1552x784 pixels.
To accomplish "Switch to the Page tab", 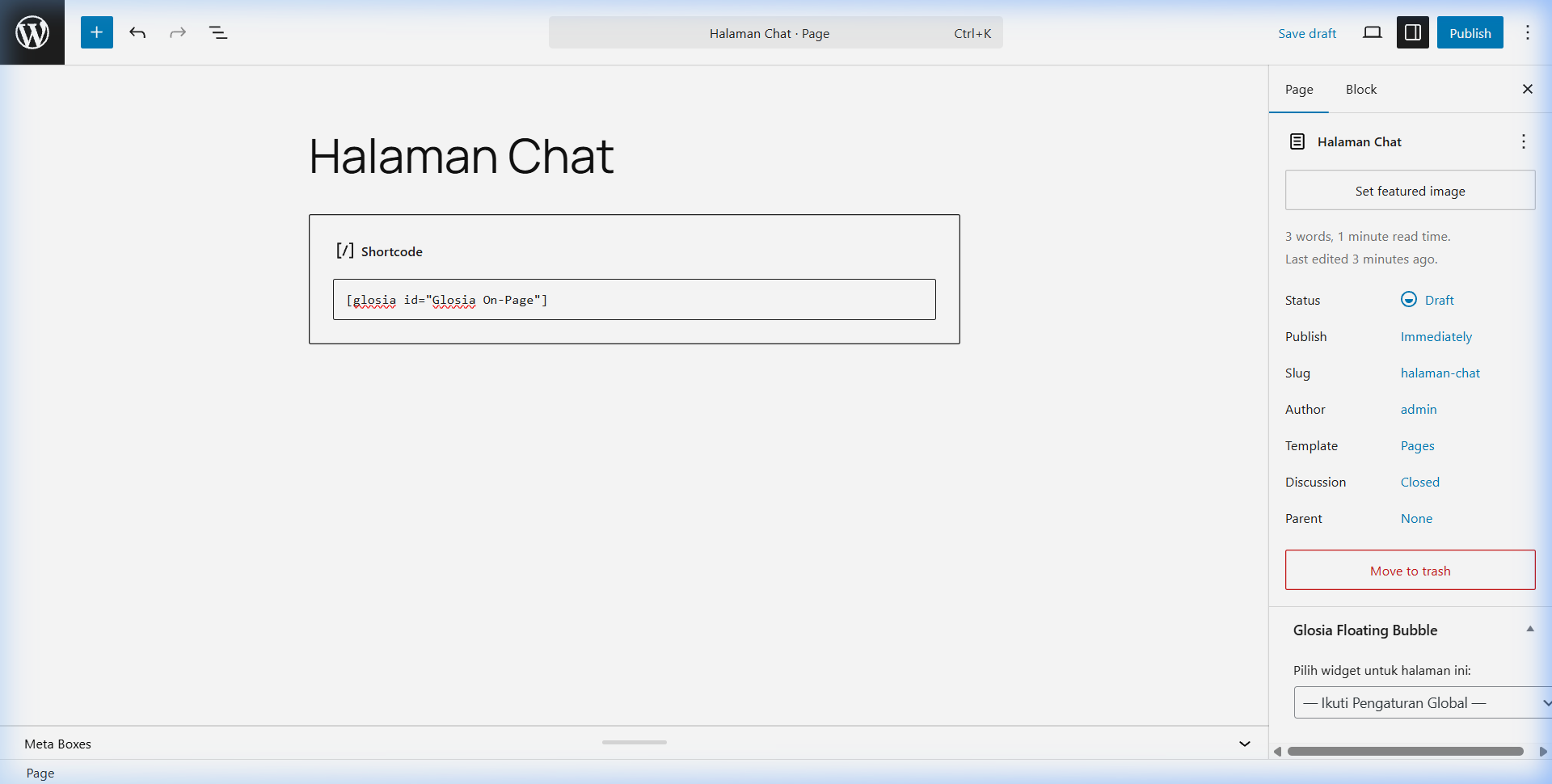I will (1299, 89).
